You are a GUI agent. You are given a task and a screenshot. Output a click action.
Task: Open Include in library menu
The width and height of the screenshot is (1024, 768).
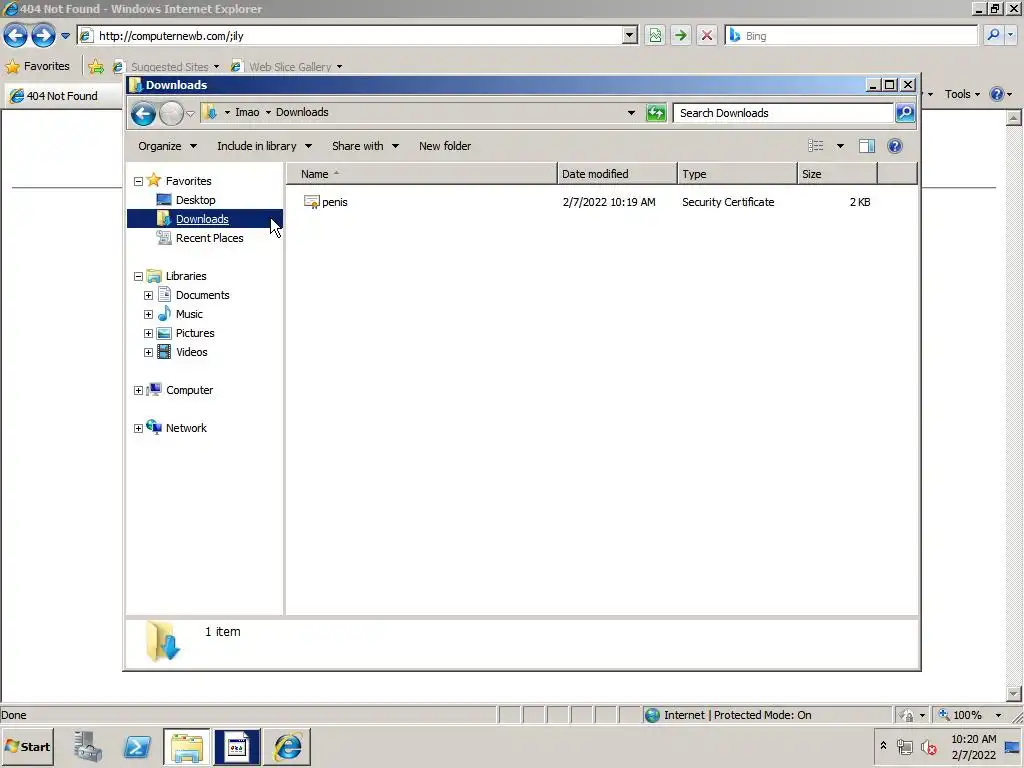[264, 146]
